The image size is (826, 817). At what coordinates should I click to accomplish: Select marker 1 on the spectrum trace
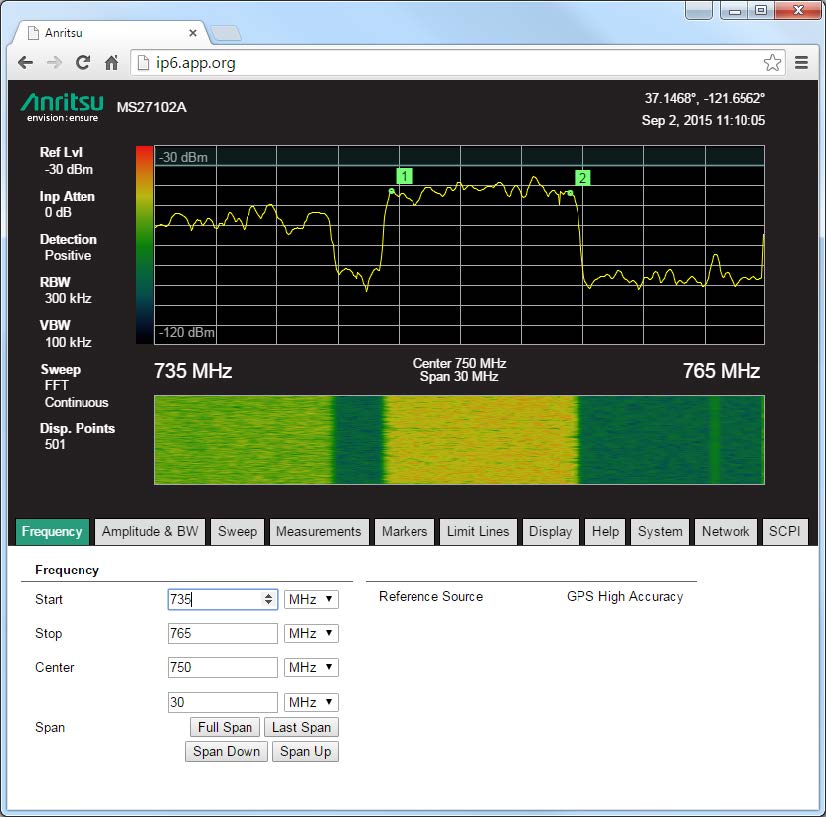coord(404,177)
